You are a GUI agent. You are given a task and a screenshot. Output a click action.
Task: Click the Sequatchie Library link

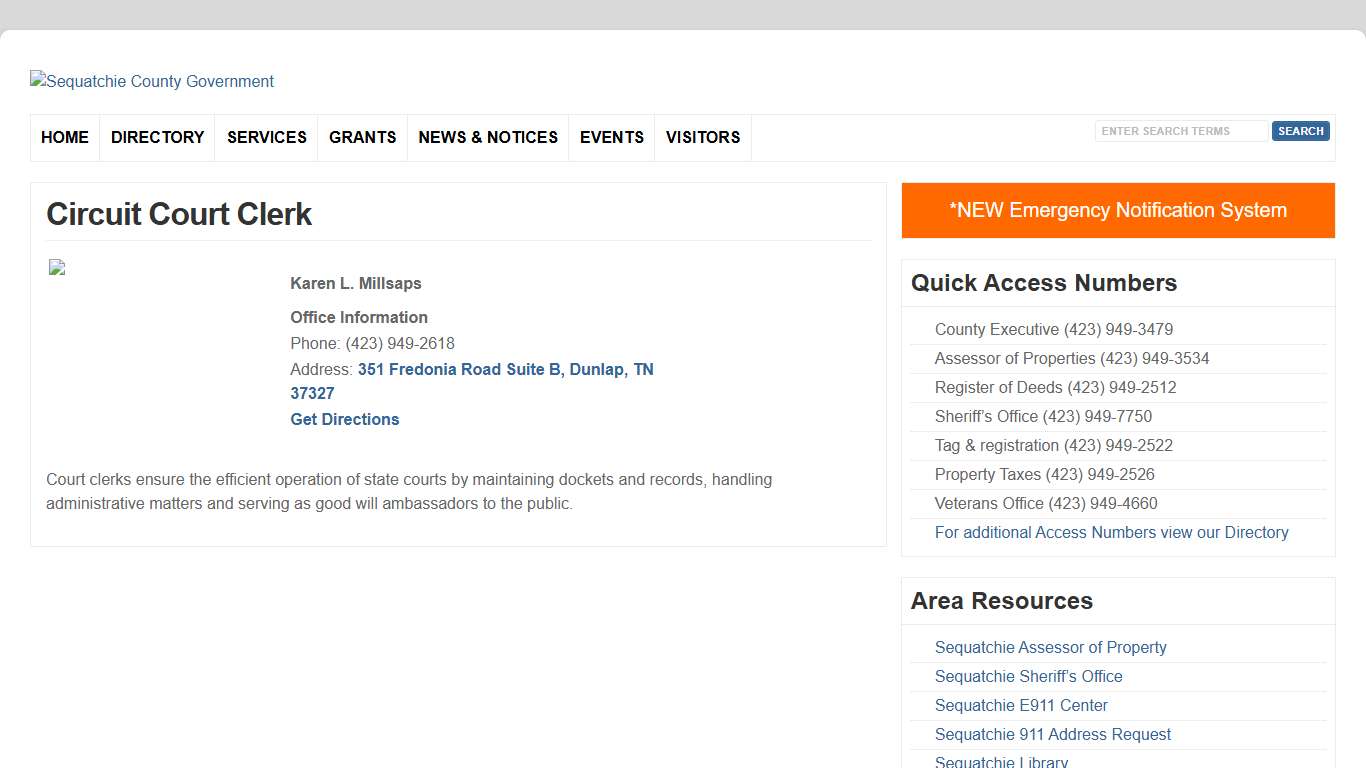tap(1001, 762)
